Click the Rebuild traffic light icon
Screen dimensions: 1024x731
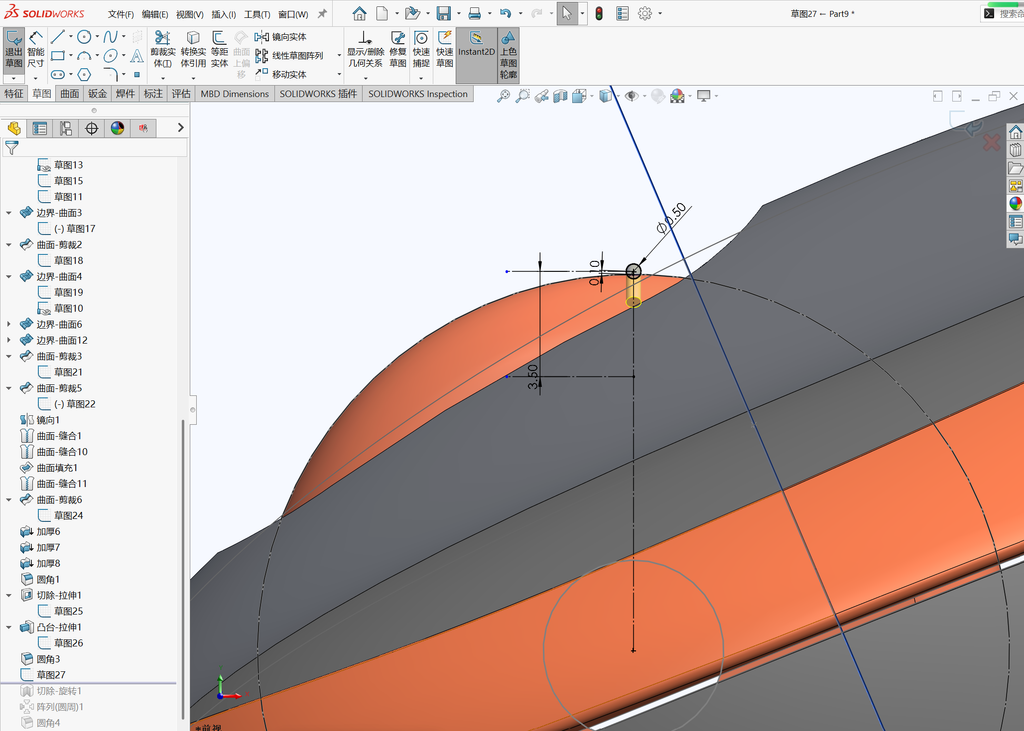click(599, 13)
